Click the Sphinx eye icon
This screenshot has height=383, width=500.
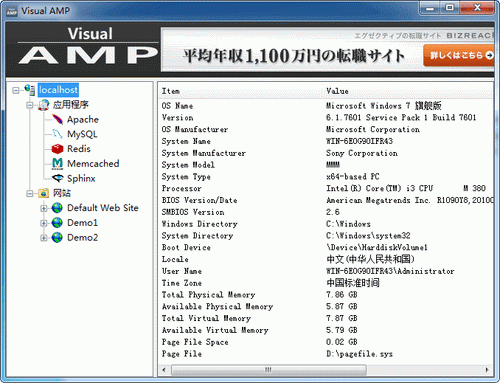tap(57, 179)
